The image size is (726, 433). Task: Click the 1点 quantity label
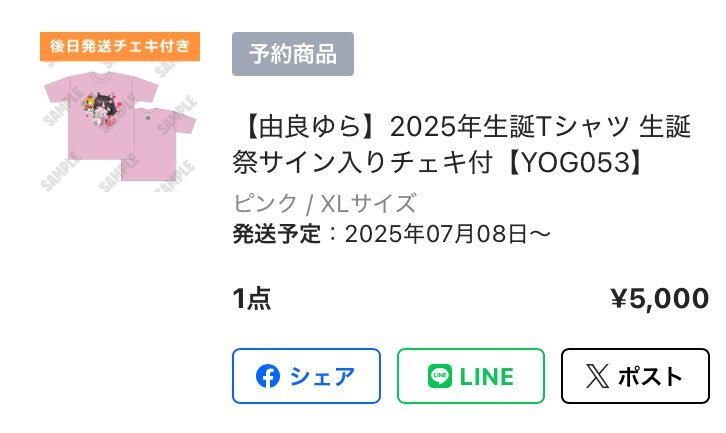click(251, 298)
